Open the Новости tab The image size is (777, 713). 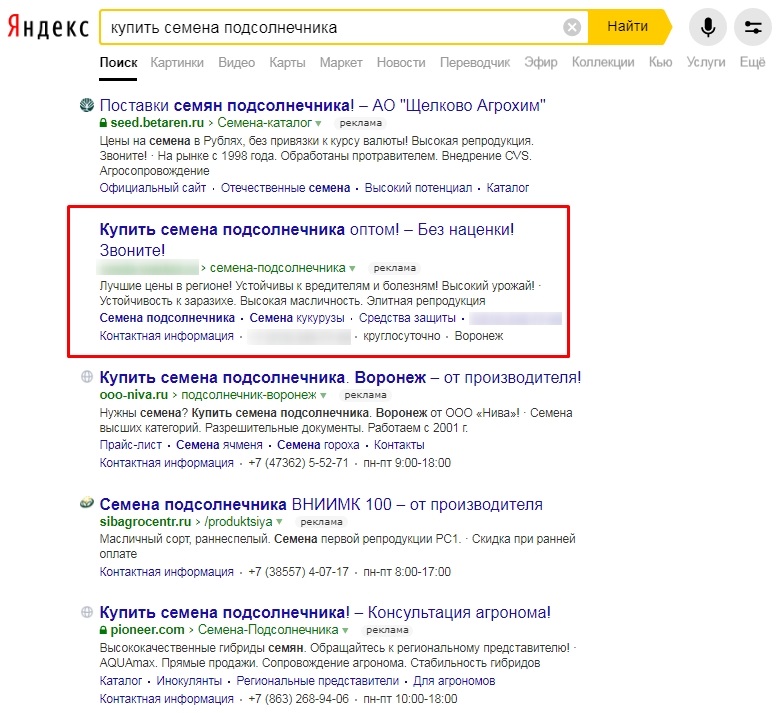tap(401, 62)
